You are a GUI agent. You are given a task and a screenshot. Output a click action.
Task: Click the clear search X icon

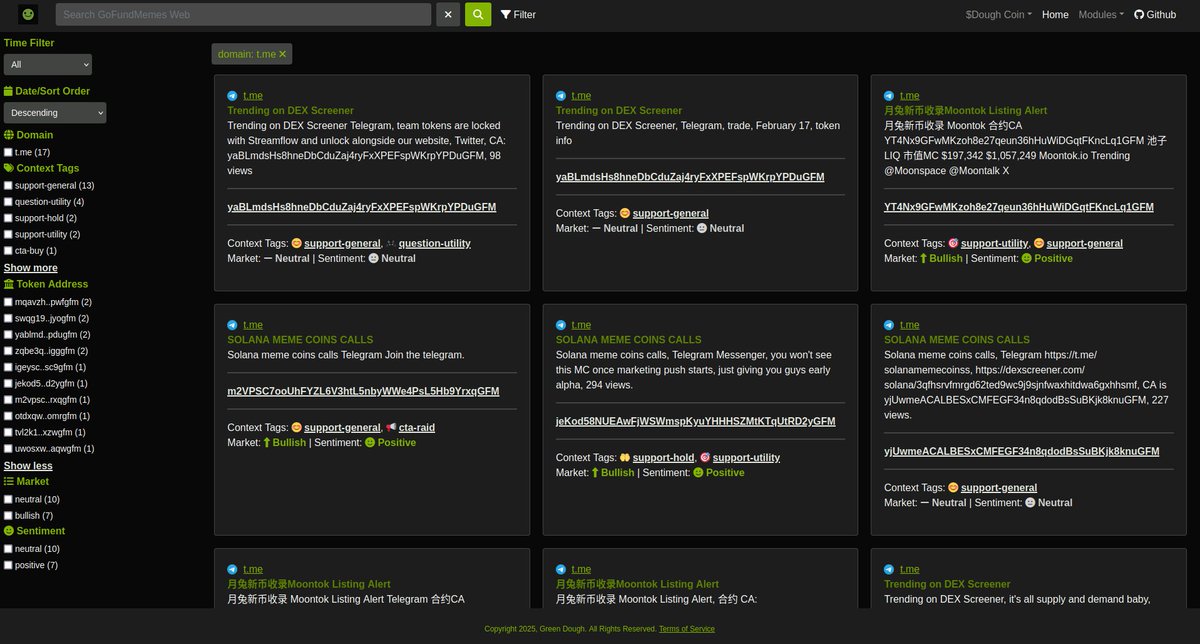pos(447,14)
